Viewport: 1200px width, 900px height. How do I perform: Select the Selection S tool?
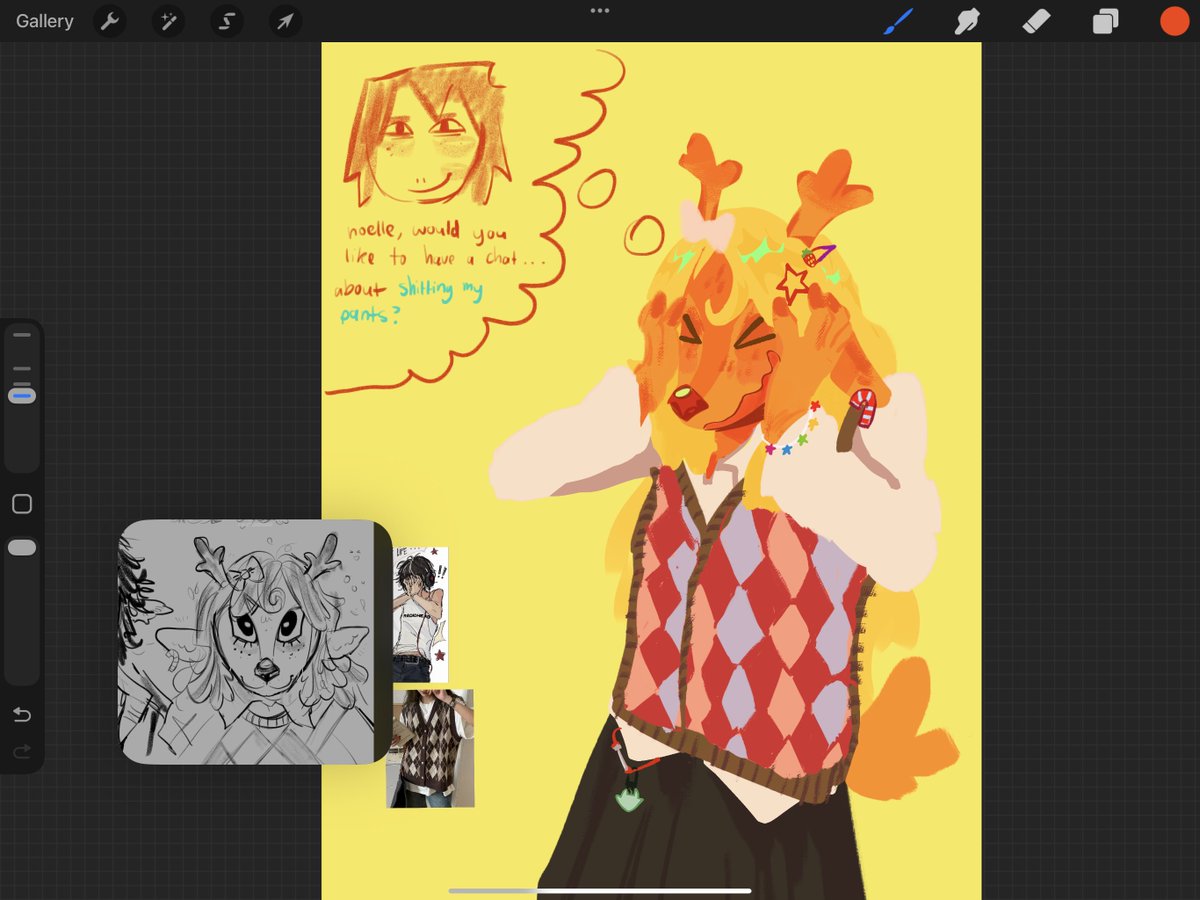(227, 21)
